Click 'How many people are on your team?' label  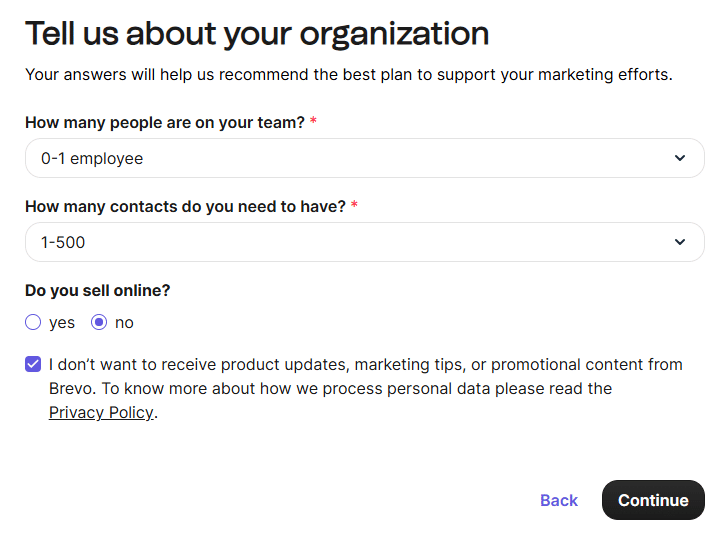(x=164, y=122)
